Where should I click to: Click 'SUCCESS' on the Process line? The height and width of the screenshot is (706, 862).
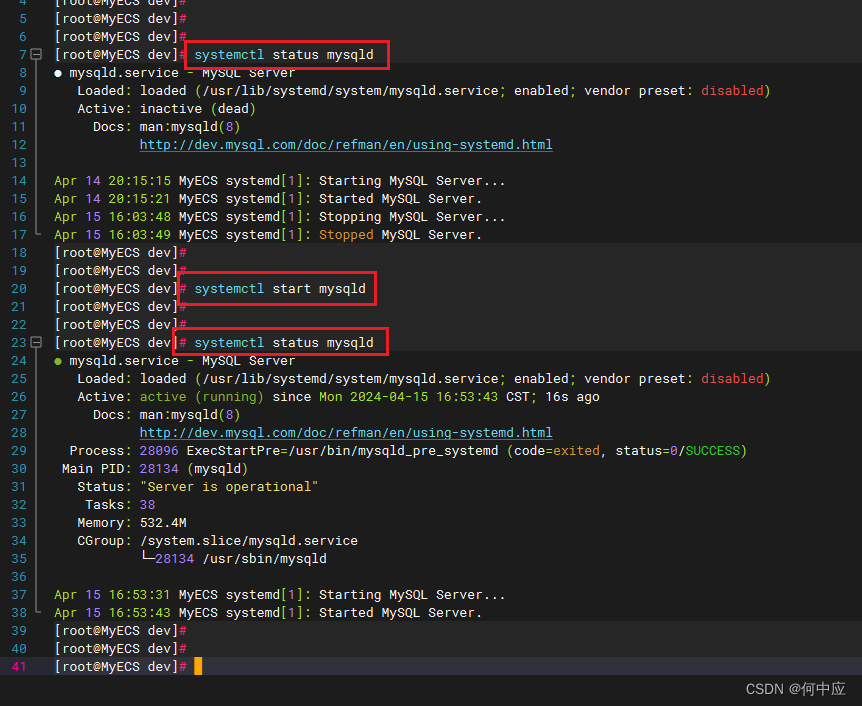click(x=712, y=451)
